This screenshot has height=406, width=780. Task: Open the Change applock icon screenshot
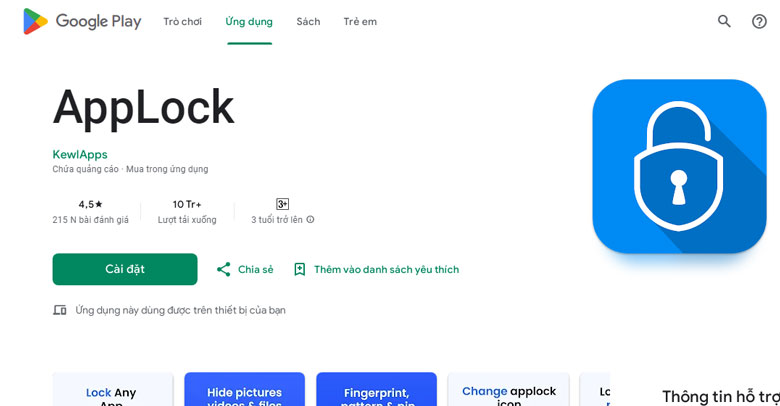coord(508,389)
